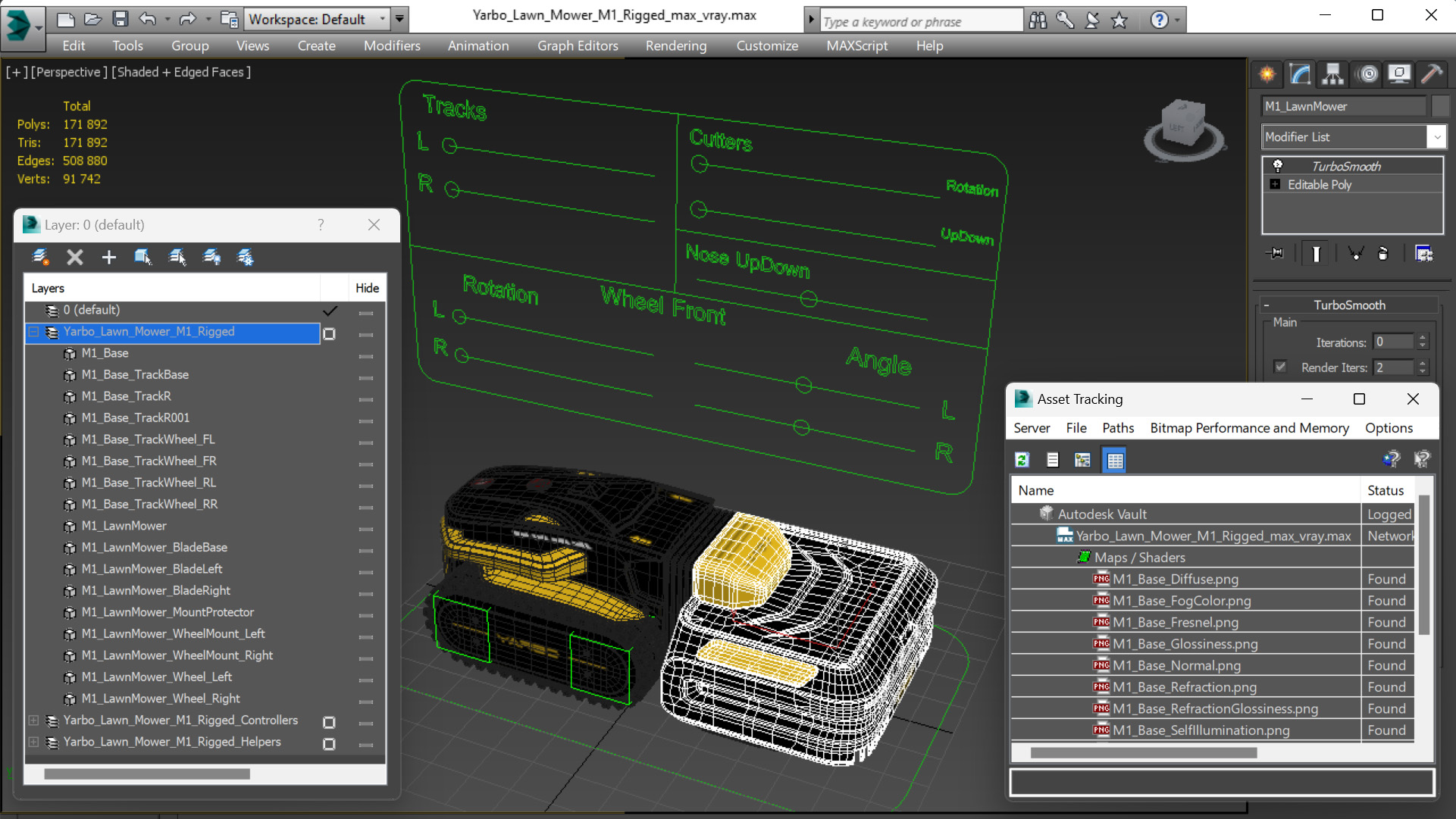Click the search binoculars icon
The width and height of the screenshot is (1456, 819).
(x=1038, y=20)
